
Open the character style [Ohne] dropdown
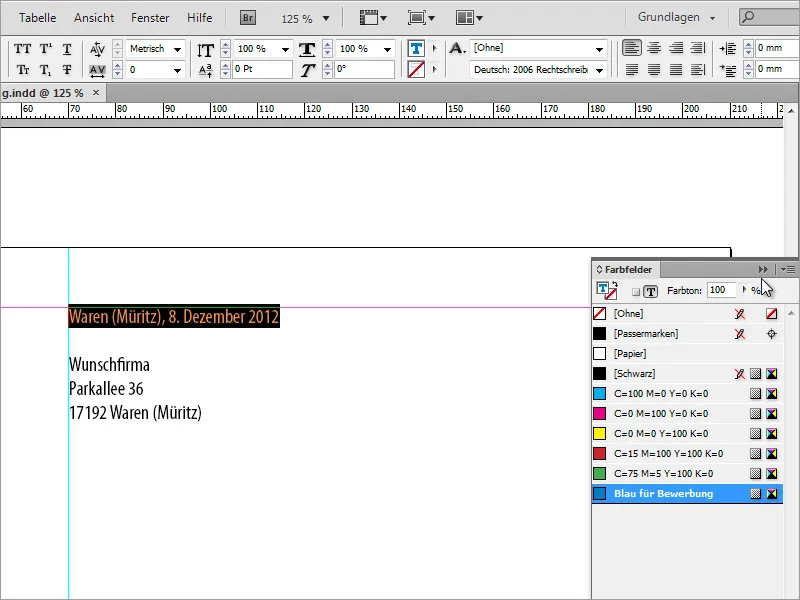click(x=599, y=49)
